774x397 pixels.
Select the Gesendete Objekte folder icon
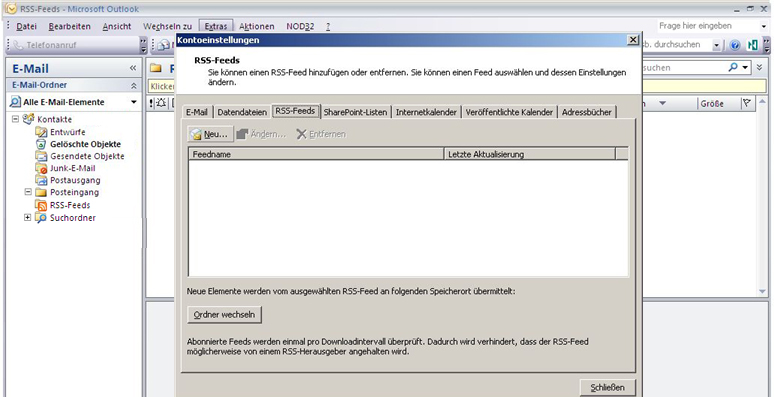point(41,156)
